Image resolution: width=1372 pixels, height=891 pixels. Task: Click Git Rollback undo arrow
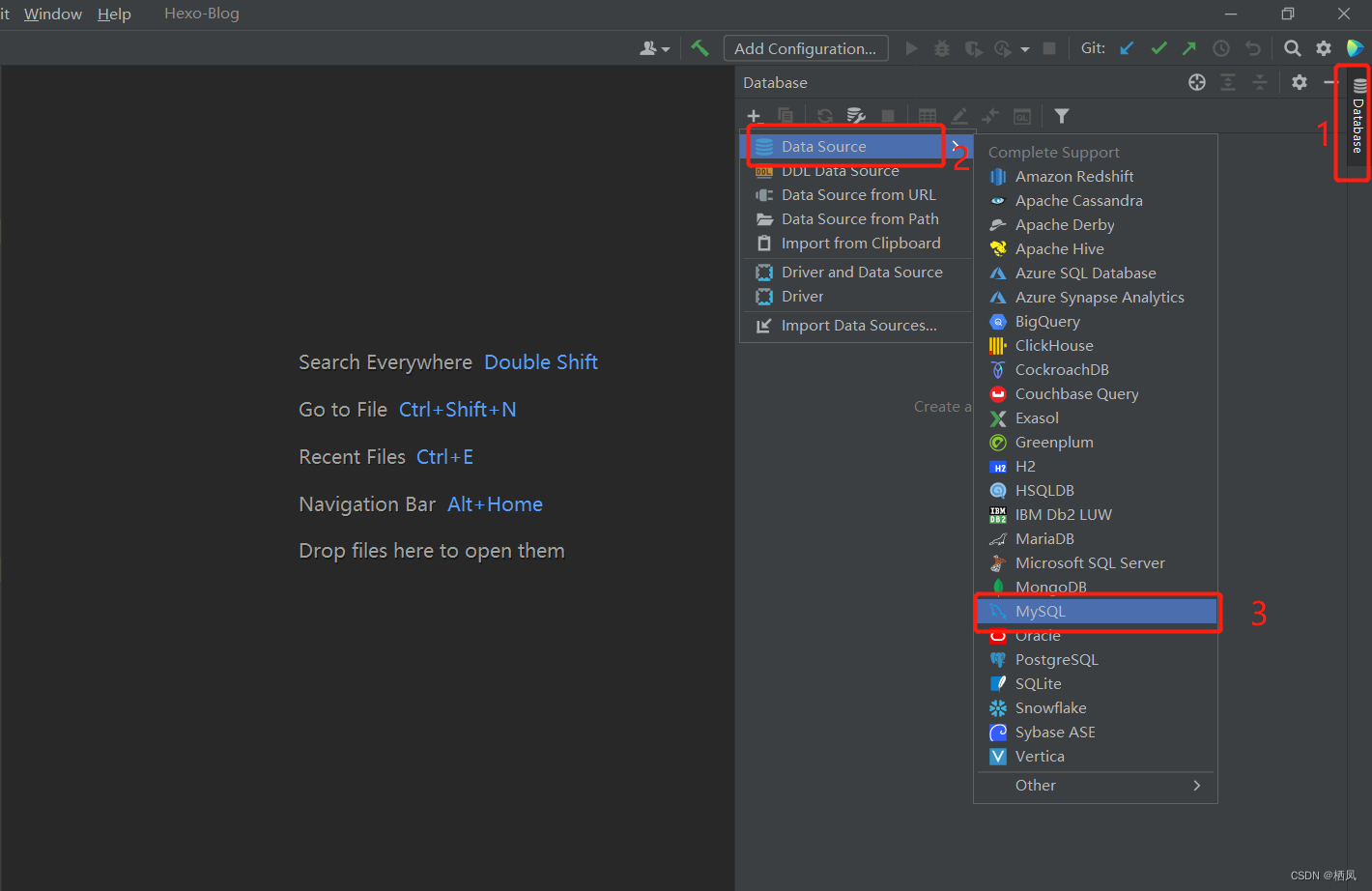1253,48
